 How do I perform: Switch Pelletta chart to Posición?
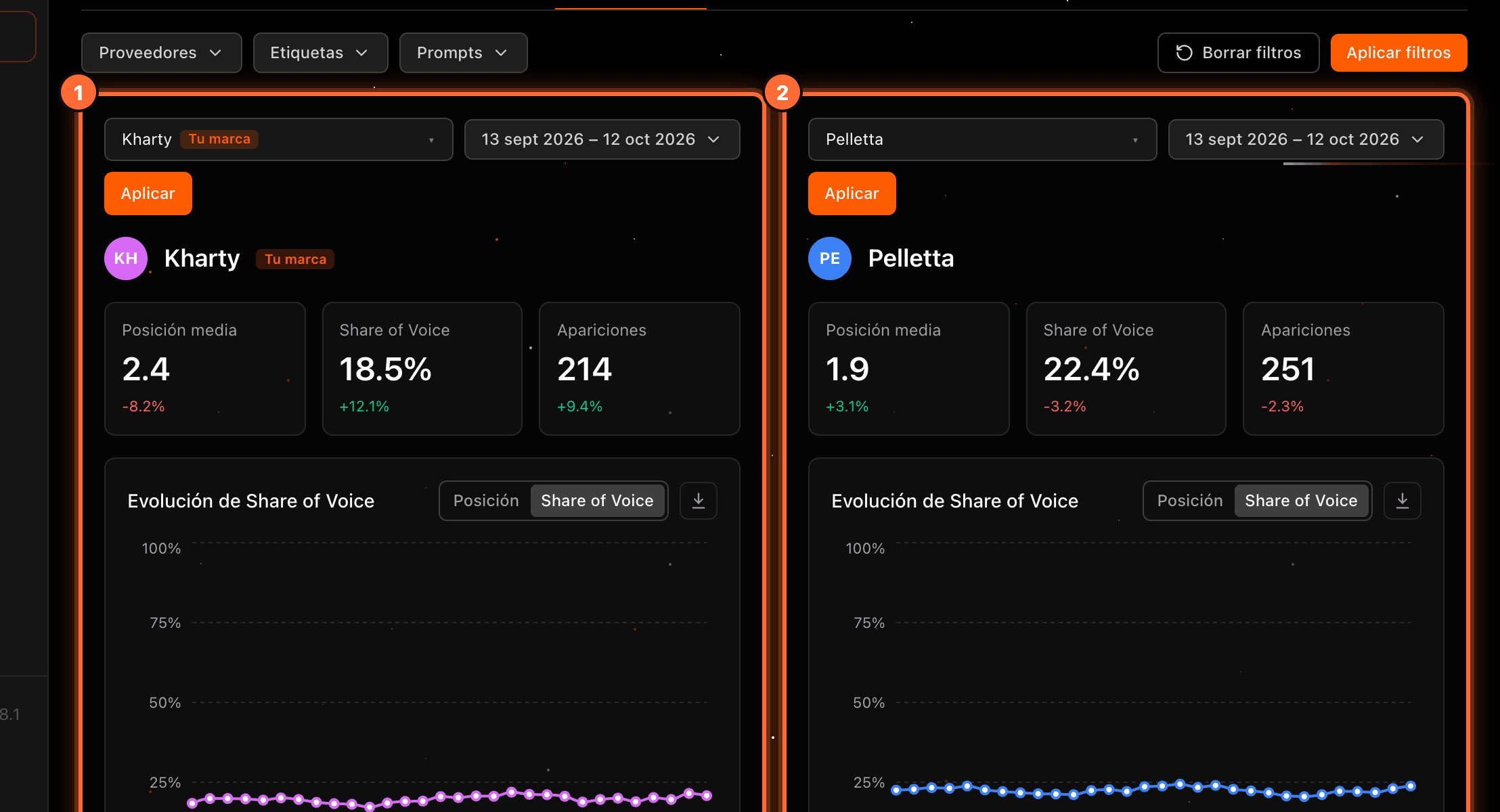[1190, 501]
